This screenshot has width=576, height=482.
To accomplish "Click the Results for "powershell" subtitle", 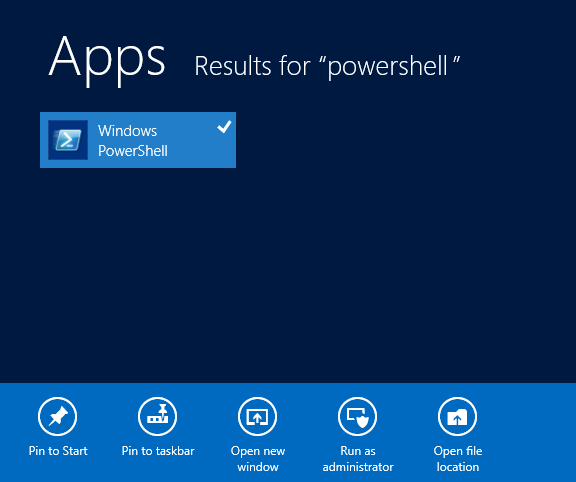I will click(x=327, y=66).
